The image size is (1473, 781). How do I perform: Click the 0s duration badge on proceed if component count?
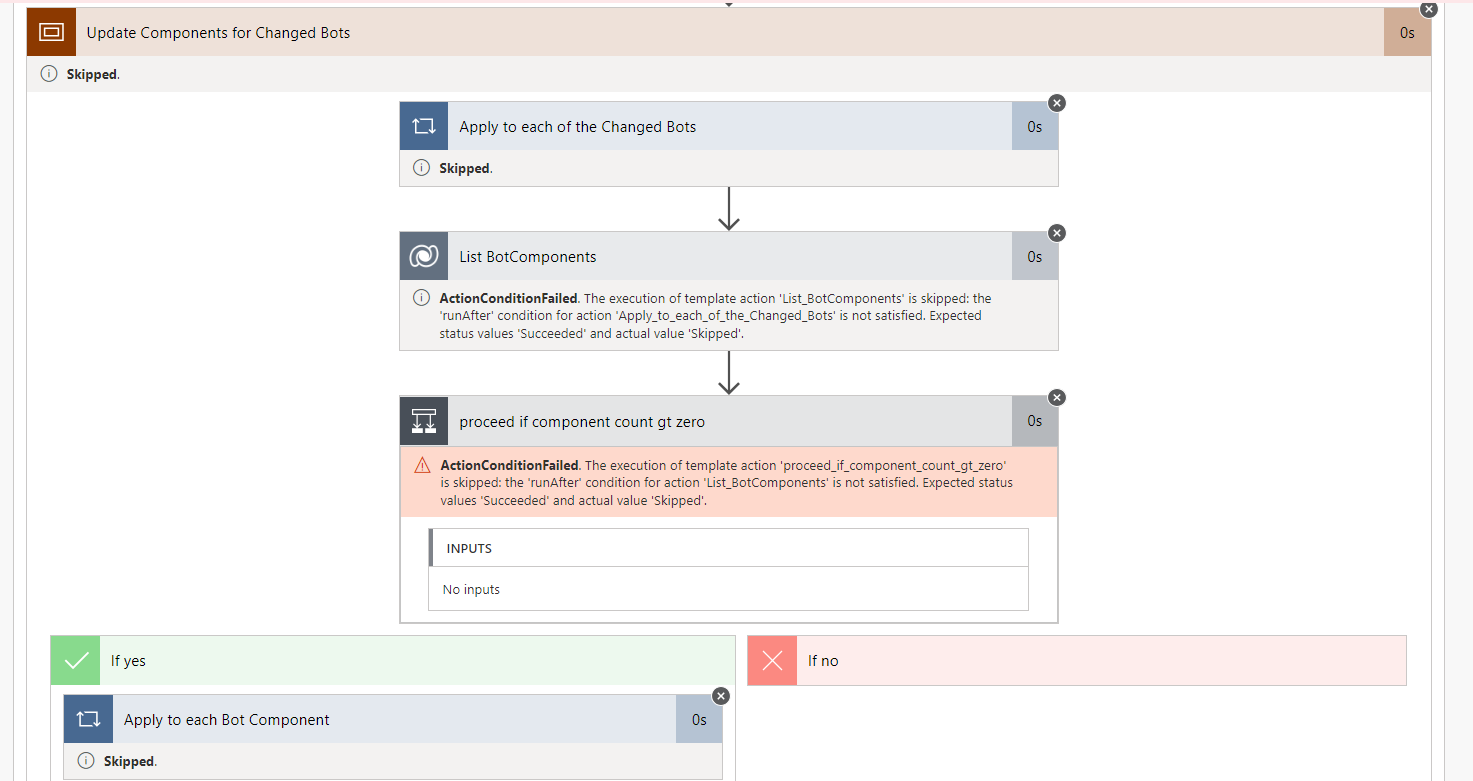tap(1034, 420)
